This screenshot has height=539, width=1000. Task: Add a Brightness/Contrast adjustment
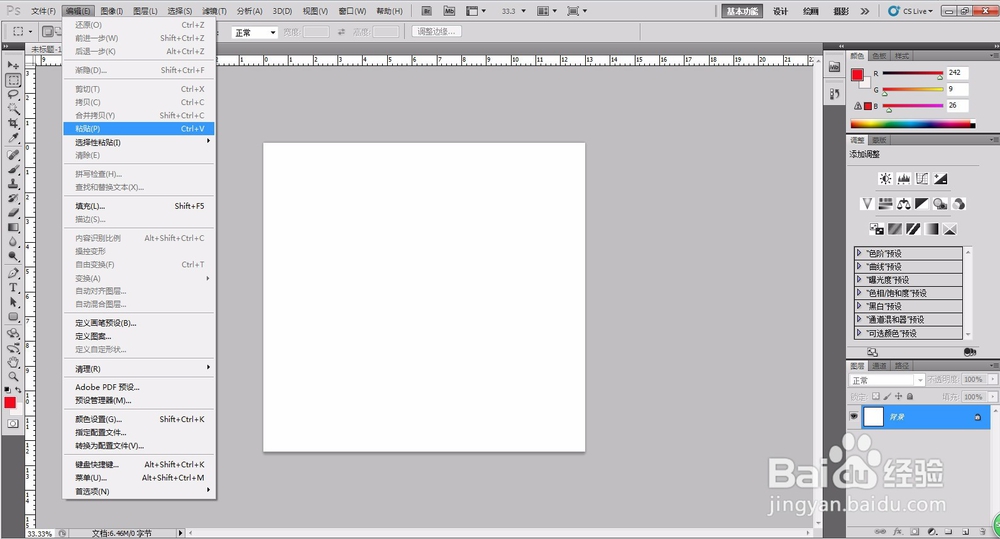(885, 179)
